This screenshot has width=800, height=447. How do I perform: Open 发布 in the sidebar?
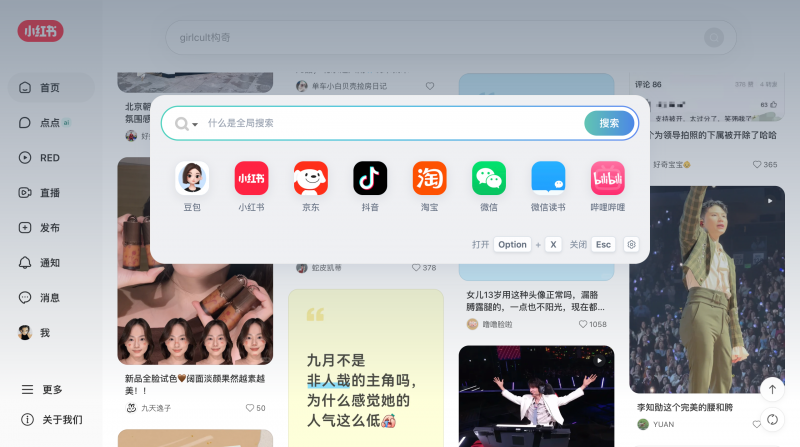(51, 228)
